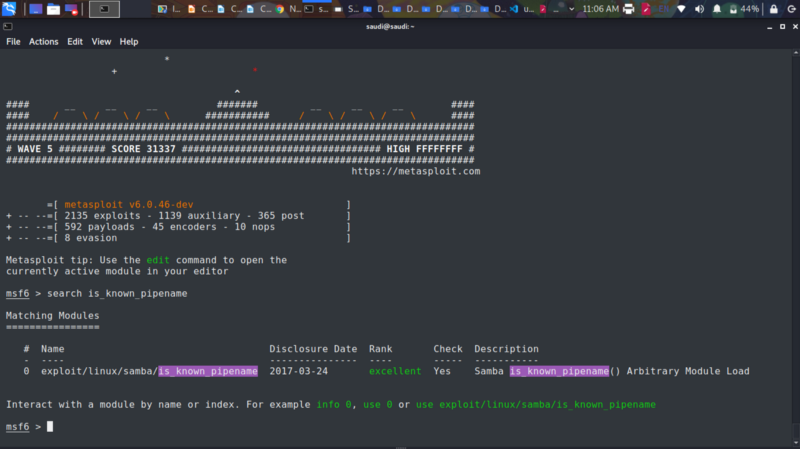Click the terminal scrollbar up arrow
Screen dimensions: 800x449
pyautogui.click(x=796, y=53)
